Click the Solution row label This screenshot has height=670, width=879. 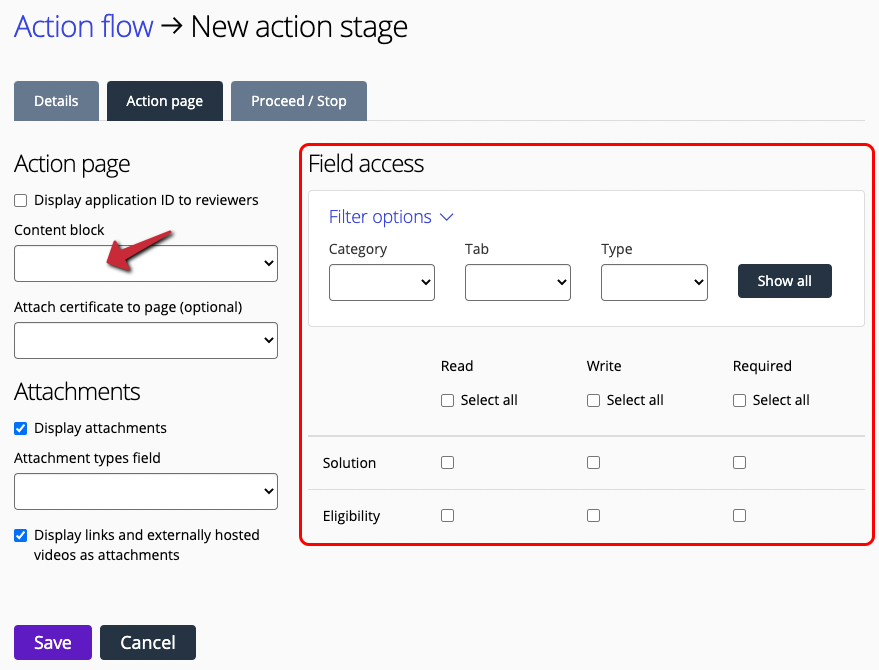[x=349, y=463]
